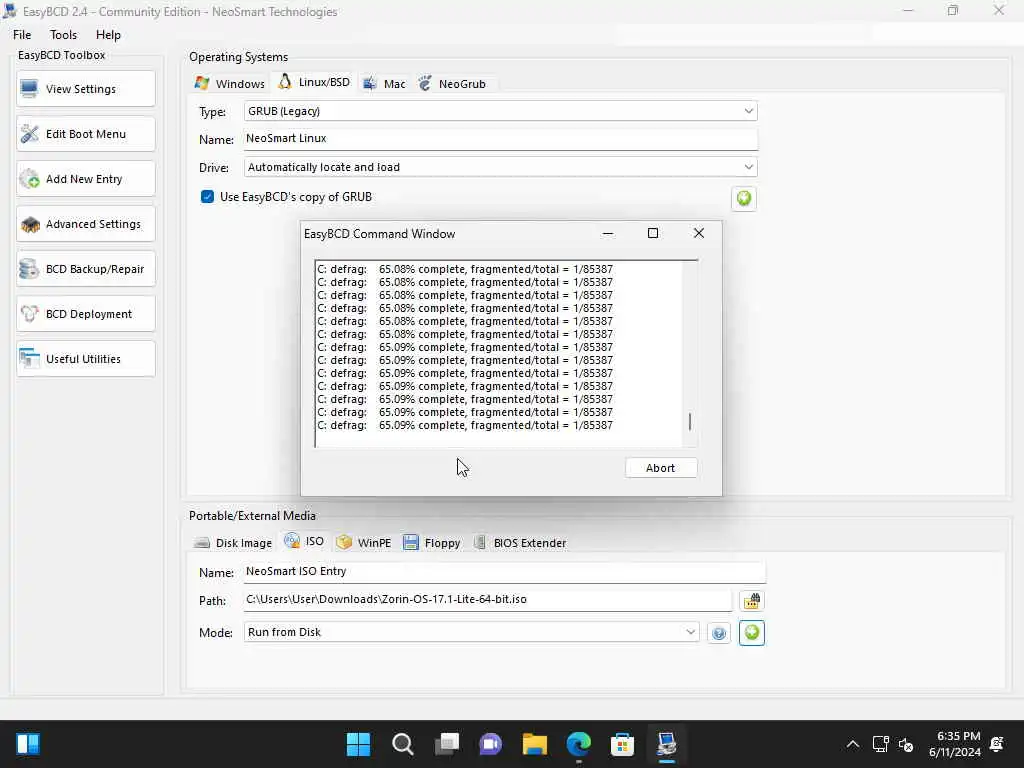1024x768 pixels.
Task: Click the Edit Boot Menu tools icon
Action: pyautogui.click(x=29, y=134)
